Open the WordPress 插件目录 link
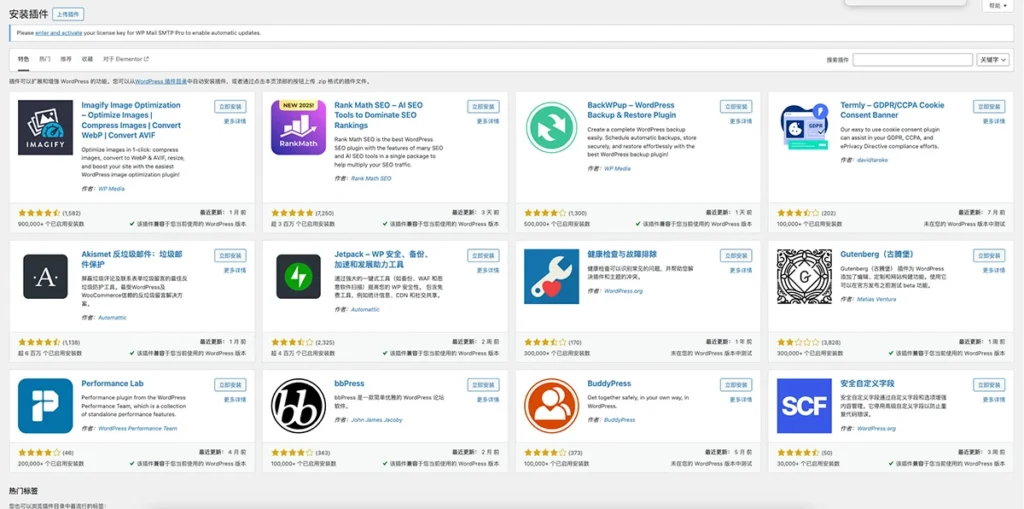Viewport: 1024px width, 509px height. point(161,82)
